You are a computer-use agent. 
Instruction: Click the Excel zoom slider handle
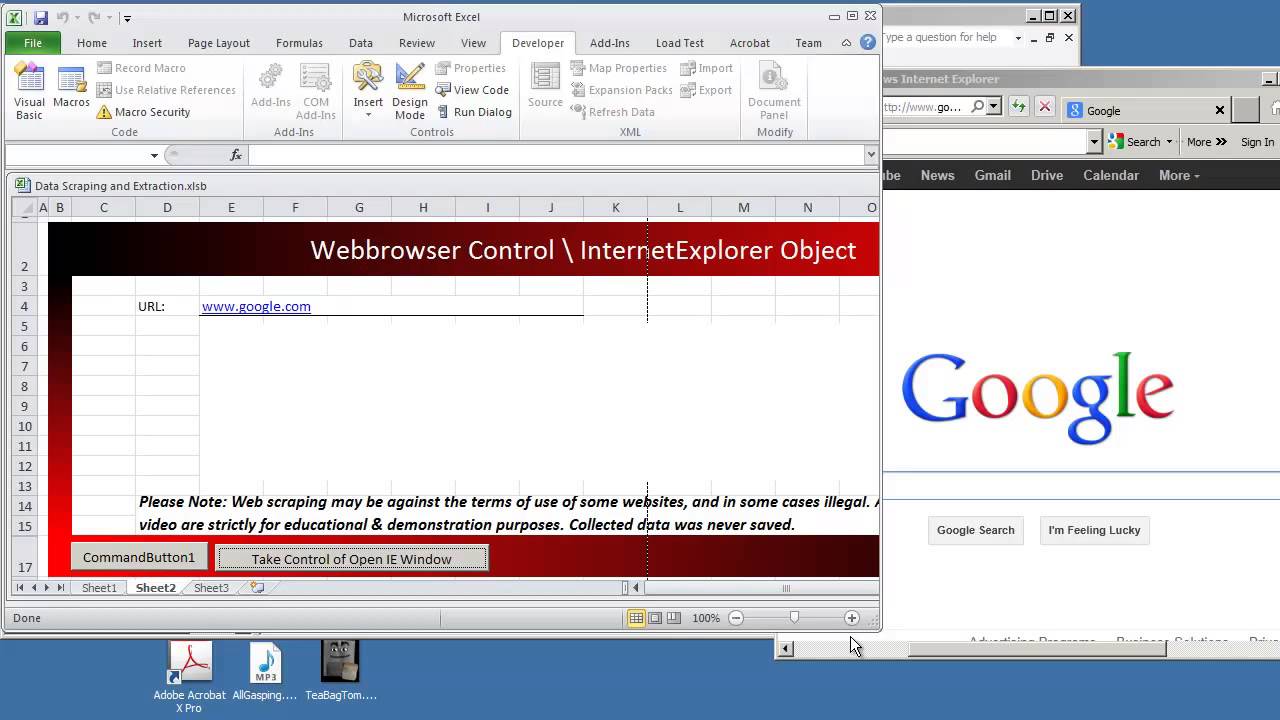click(x=794, y=618)
